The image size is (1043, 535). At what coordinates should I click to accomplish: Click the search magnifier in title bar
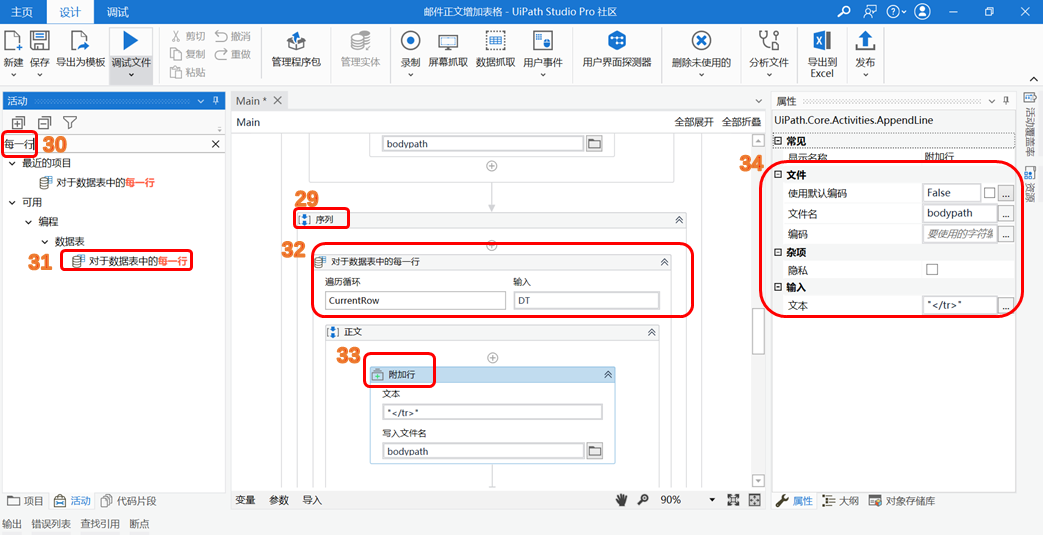click(x=844, y=11)
